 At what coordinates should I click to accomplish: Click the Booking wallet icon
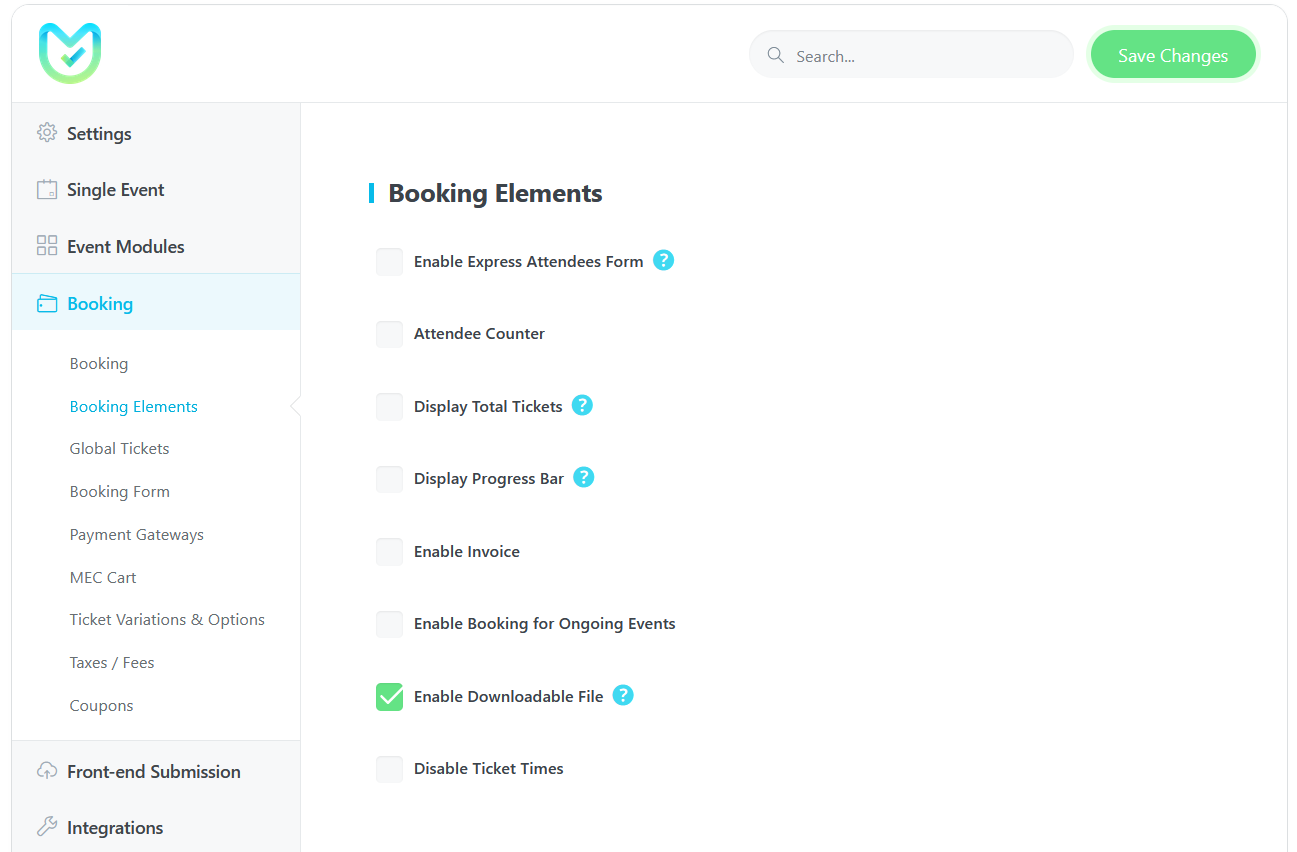(x=47, y=303)
